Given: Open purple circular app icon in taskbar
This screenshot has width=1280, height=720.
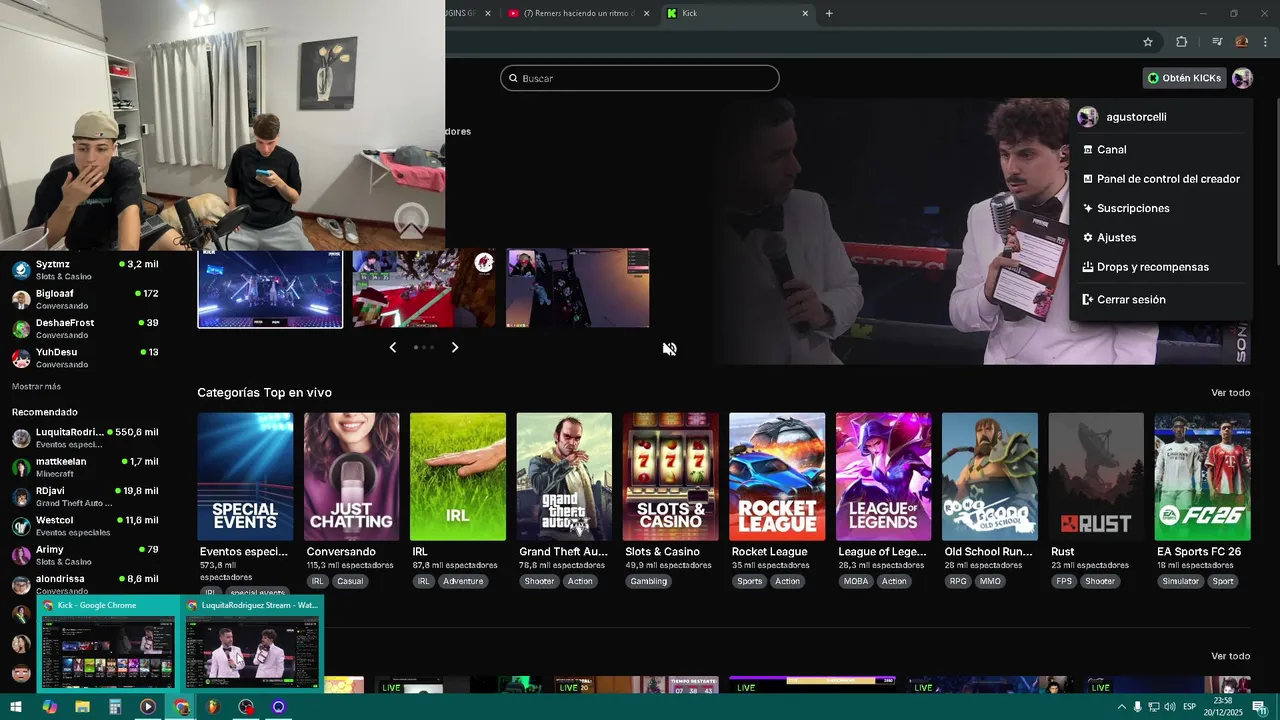Looking at the screenshot, I should pyautogui.click(x=279, y=707).
